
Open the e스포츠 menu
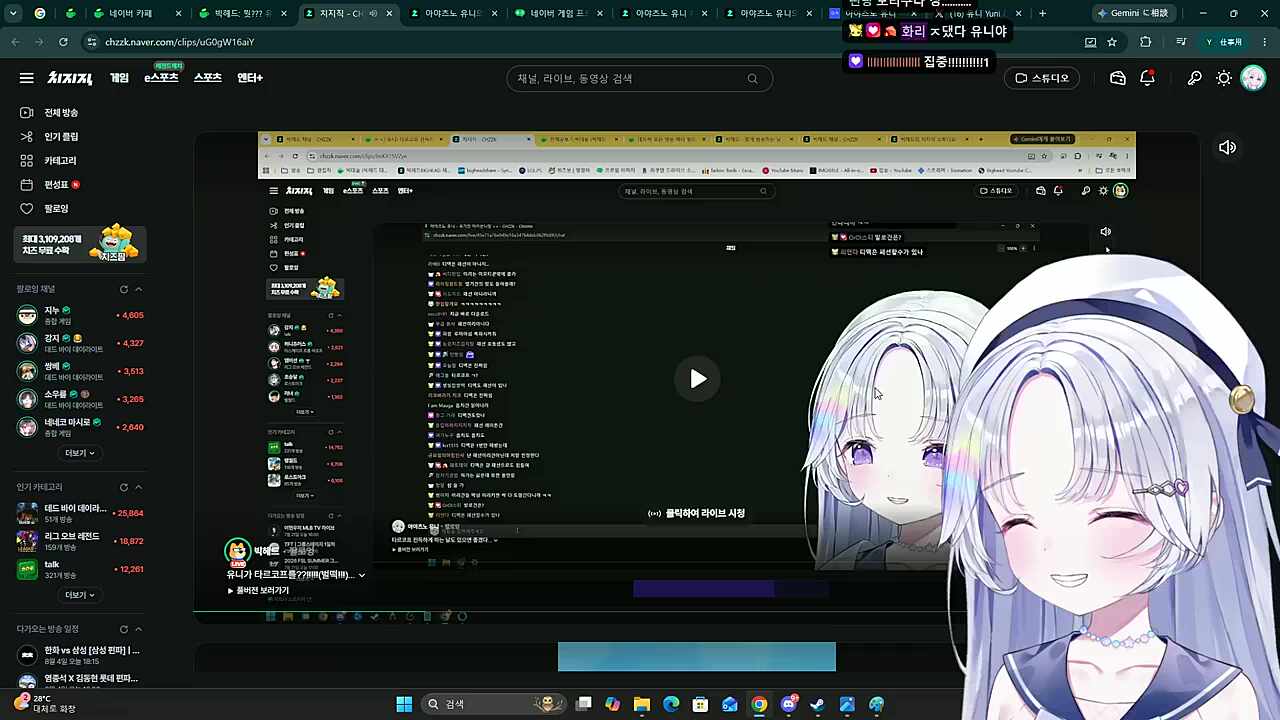161,78
